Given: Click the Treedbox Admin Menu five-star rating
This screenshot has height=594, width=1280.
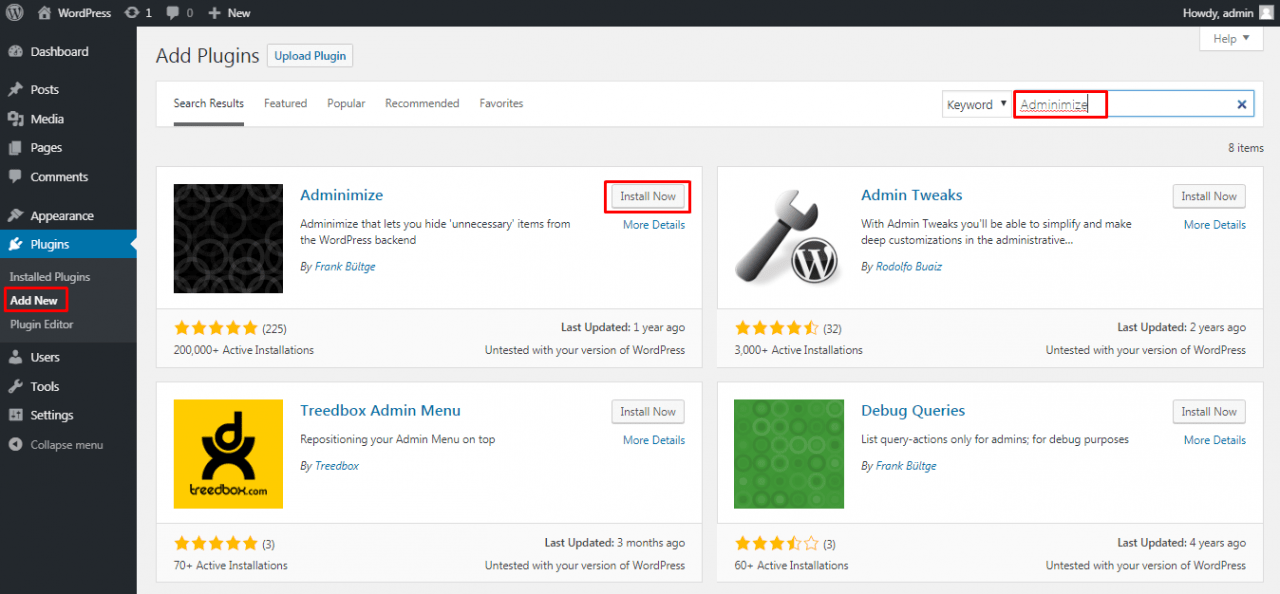Looking at the screenshot, I should click(x=216, y=544).
